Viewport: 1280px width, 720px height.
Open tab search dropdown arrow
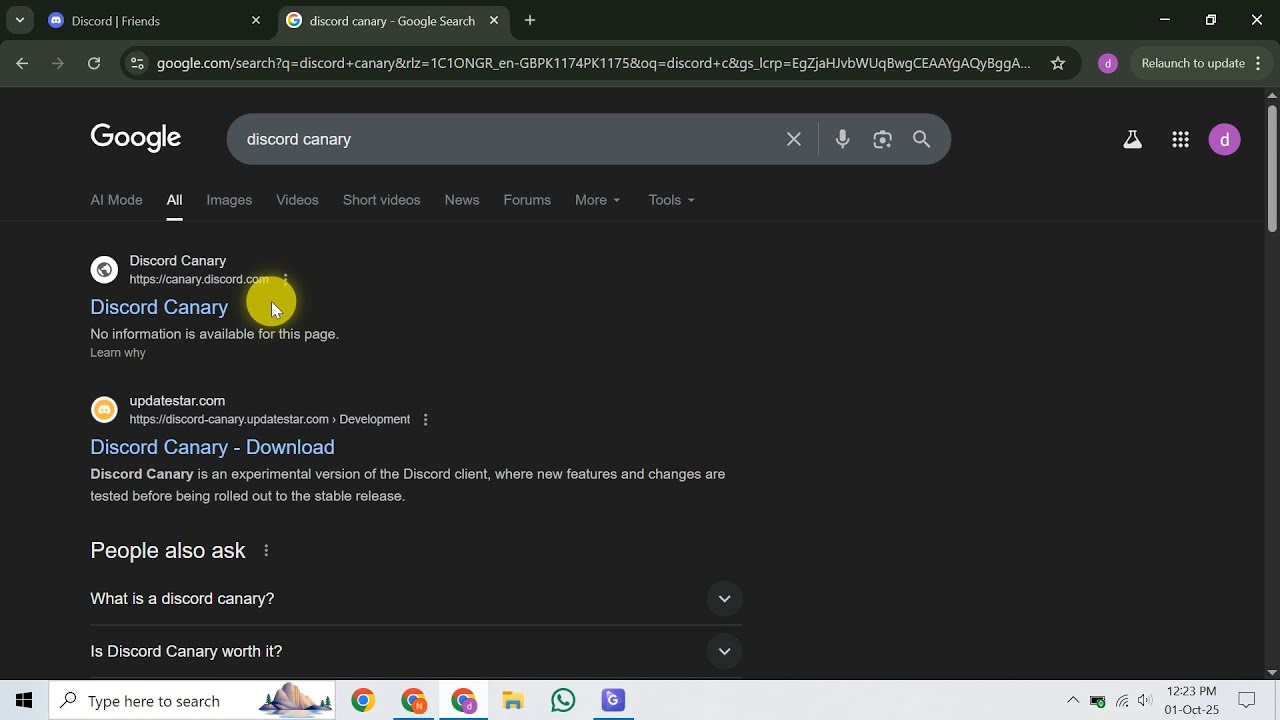click(x=19, y=20)
